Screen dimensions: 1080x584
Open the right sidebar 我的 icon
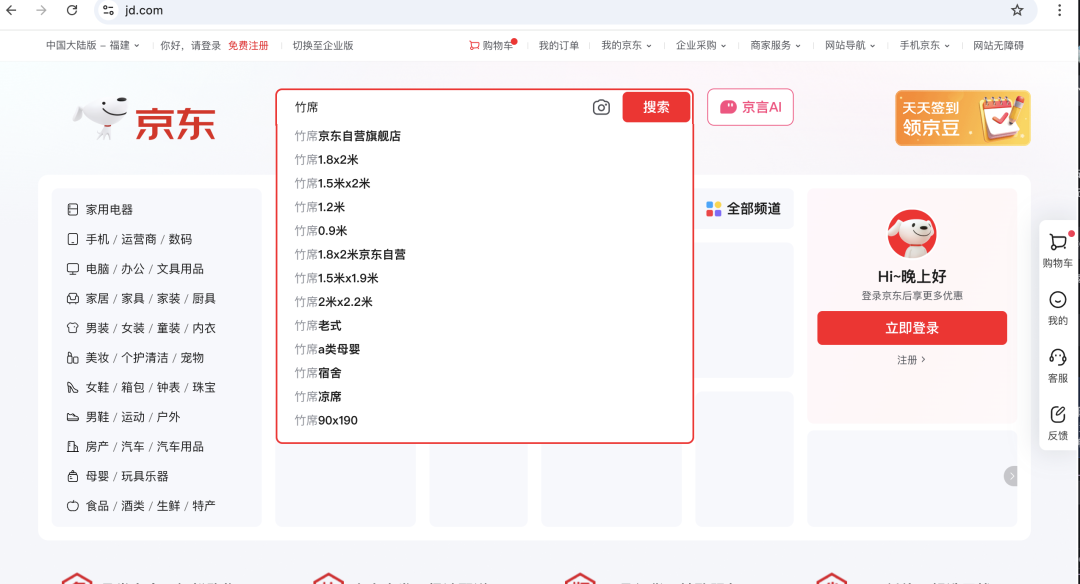point(1057,300)
